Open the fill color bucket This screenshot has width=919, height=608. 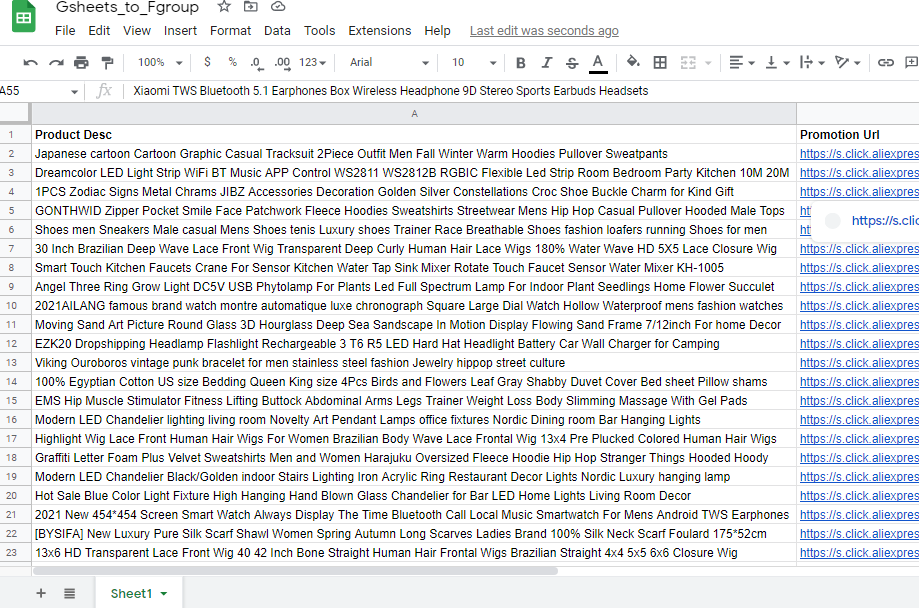[633, 62]
